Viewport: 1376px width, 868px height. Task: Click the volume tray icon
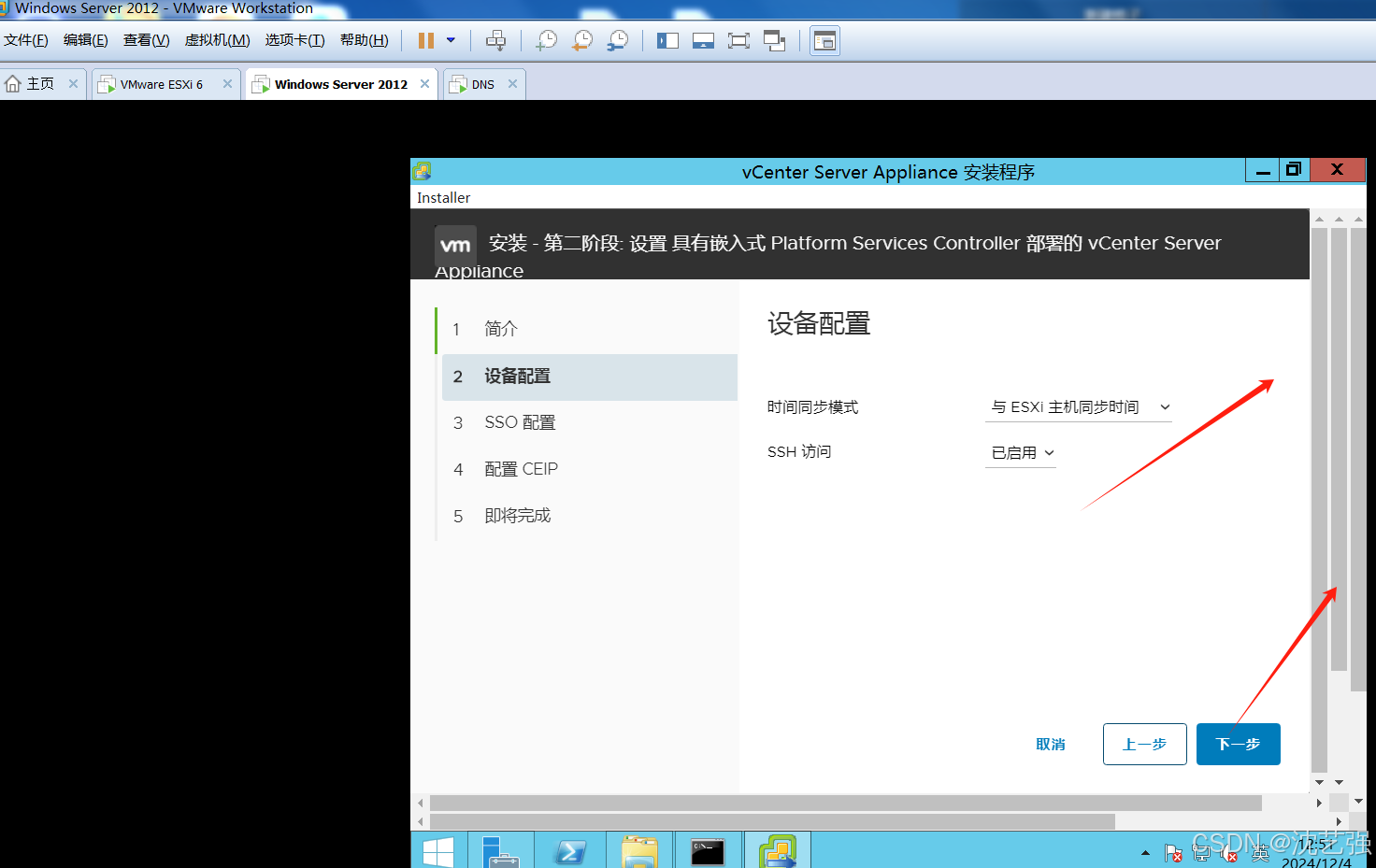(1229, 853)
